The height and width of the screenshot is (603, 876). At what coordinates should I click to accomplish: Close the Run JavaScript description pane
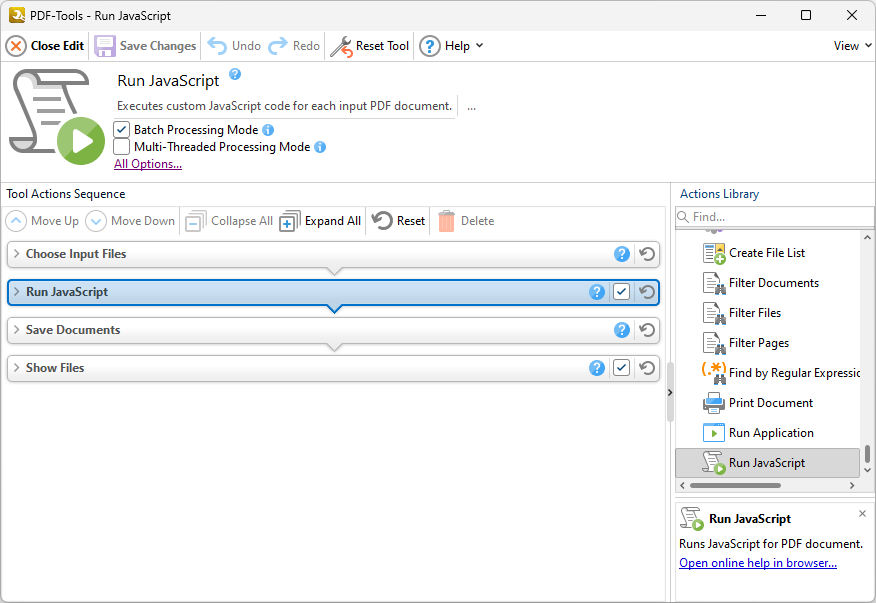tap(862, 514)
